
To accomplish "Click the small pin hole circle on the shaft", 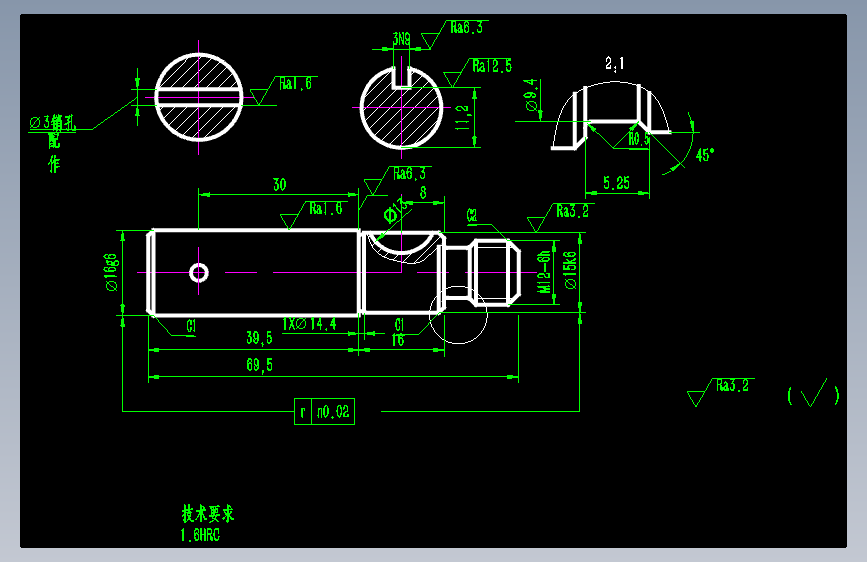I will tap(199, 273).
